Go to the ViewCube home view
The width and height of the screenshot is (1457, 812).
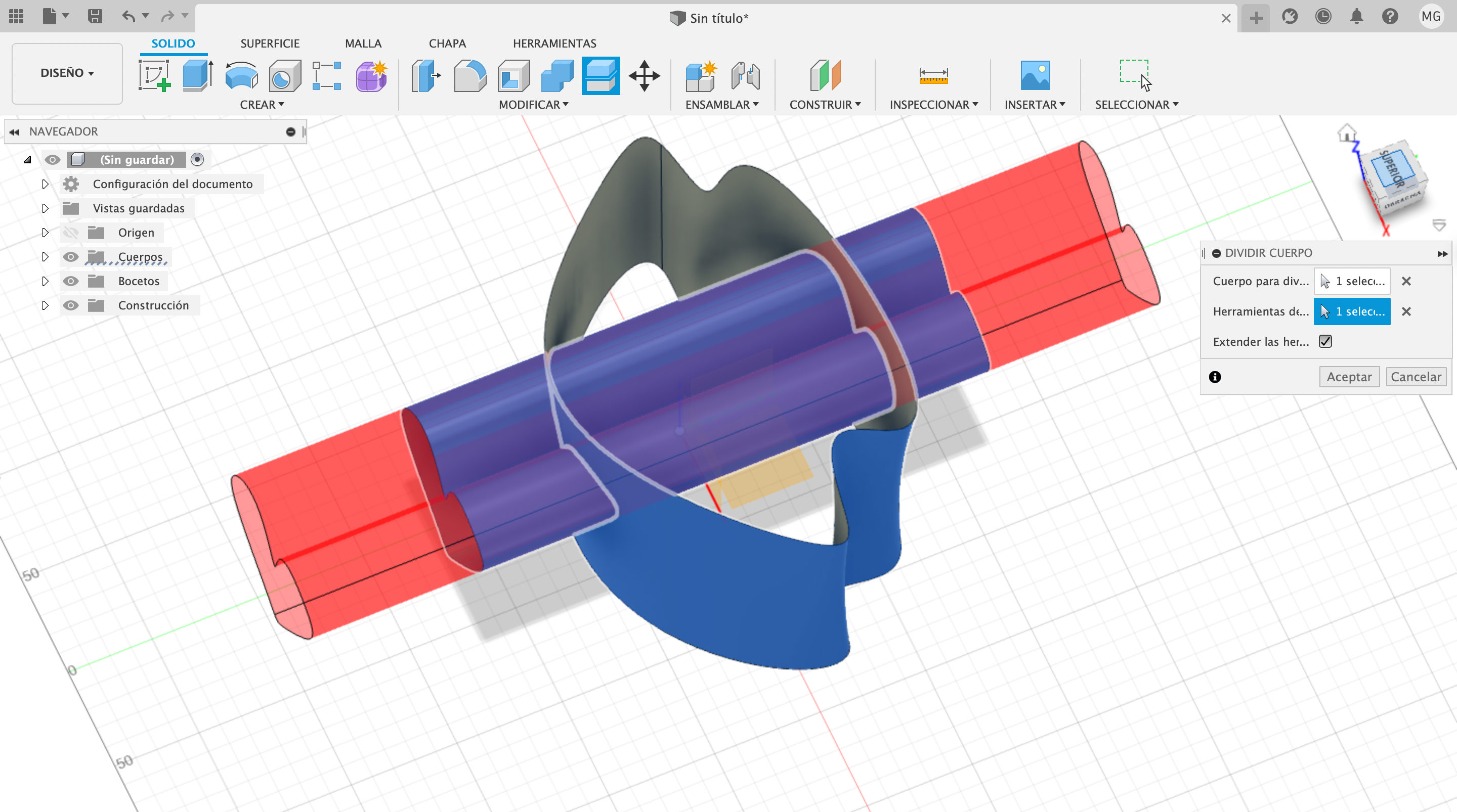coord(1347,133)
